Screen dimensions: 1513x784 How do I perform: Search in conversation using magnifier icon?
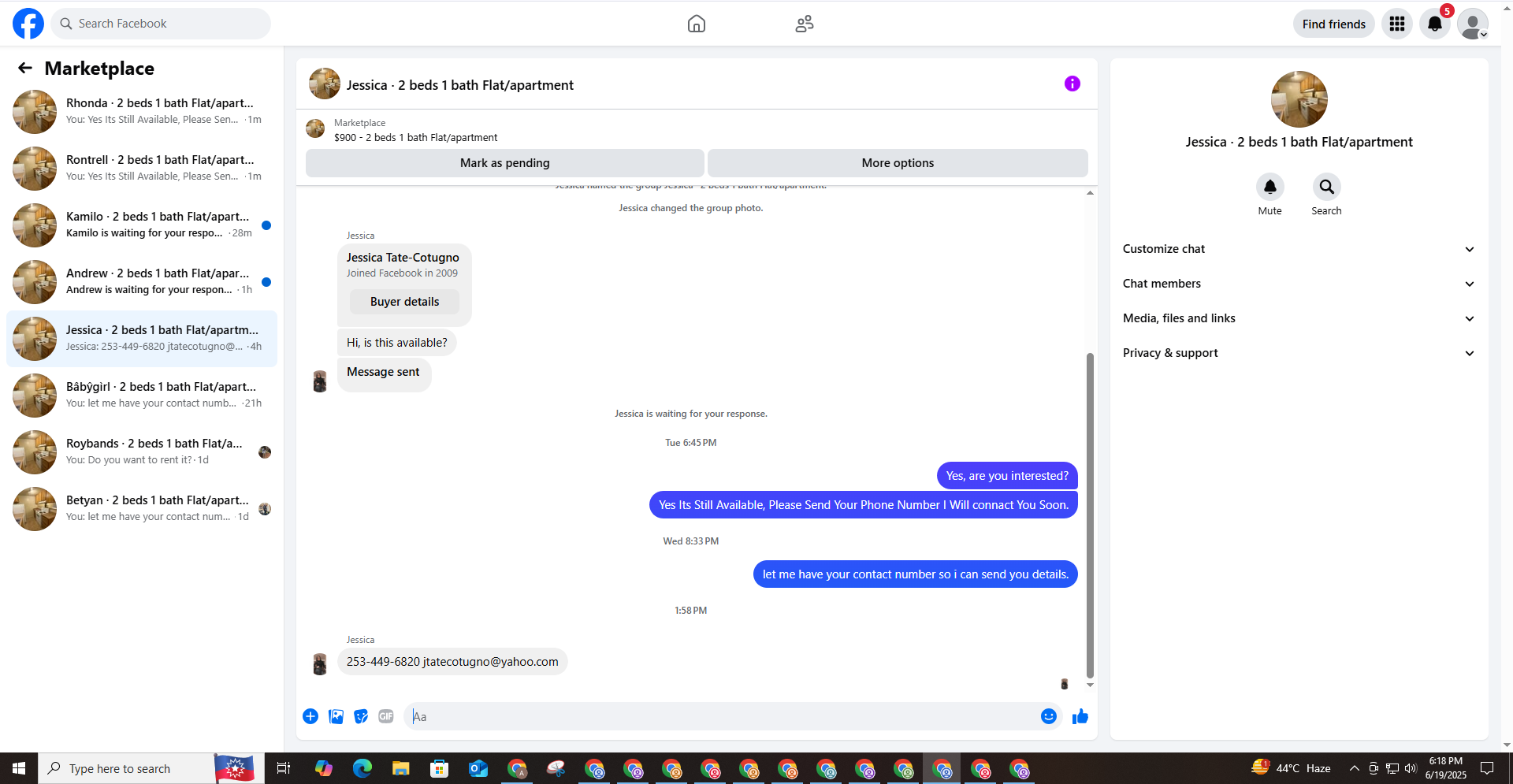[x=1327, y=187]
